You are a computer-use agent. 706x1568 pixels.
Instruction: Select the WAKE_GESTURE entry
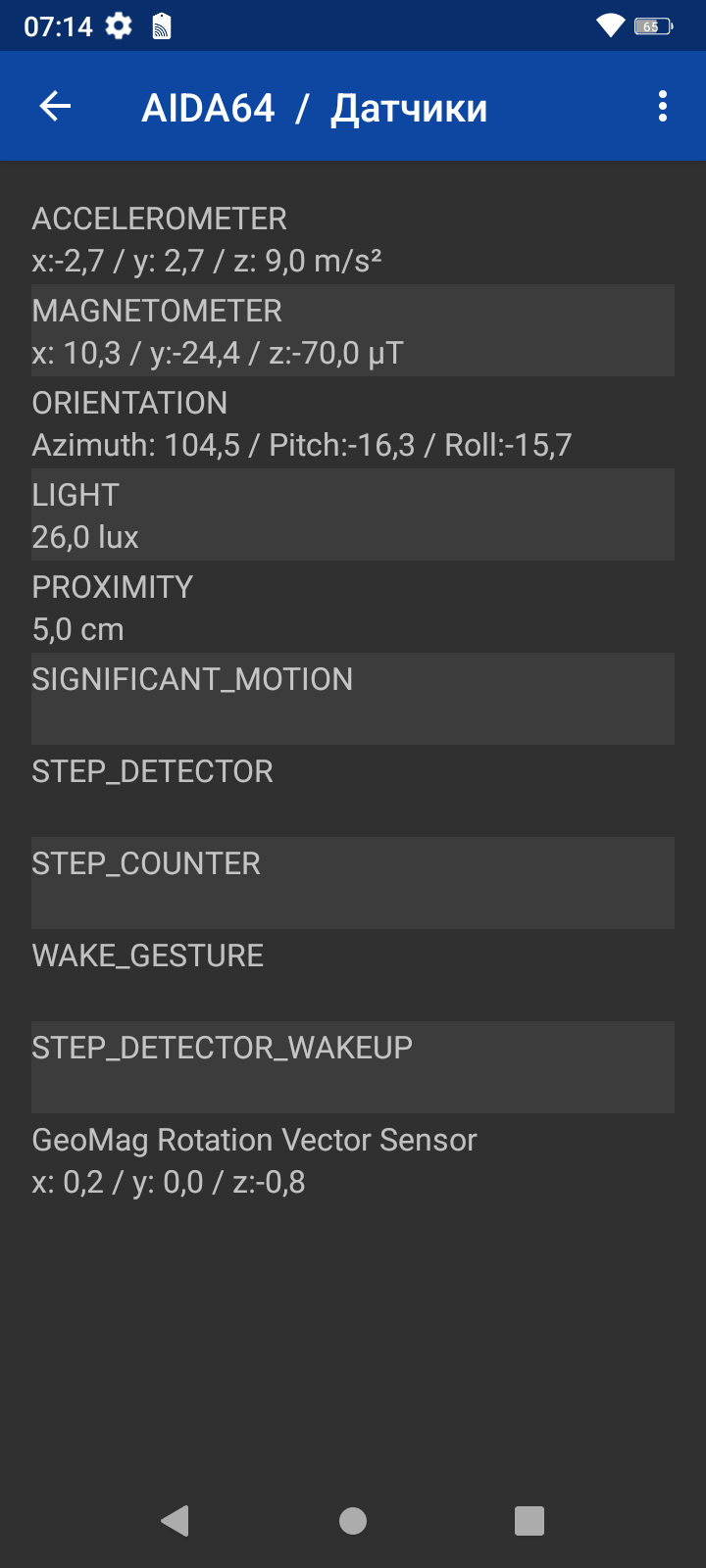(x=353, y=975)
